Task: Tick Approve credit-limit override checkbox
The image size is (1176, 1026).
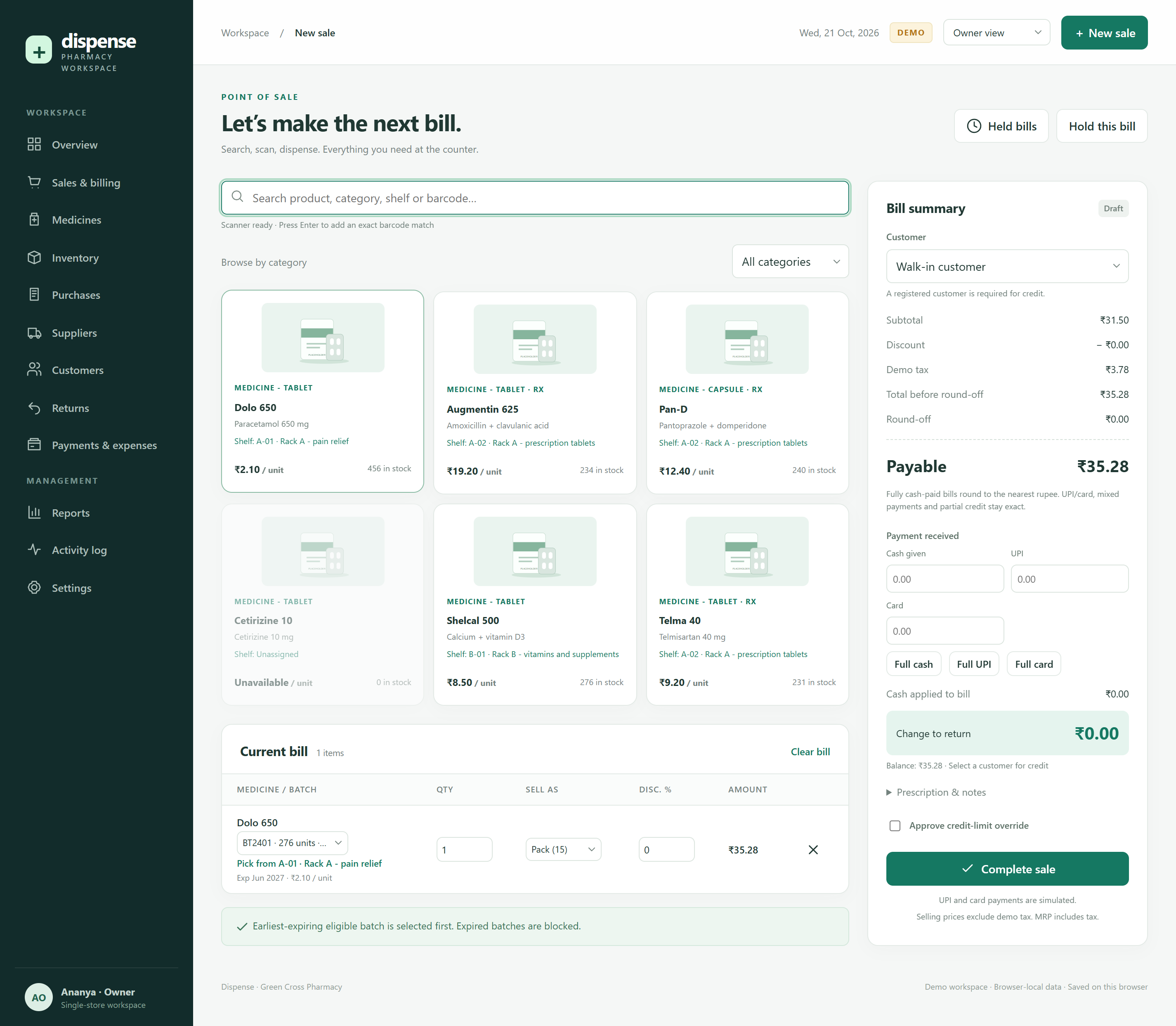Action: [895, 825]
